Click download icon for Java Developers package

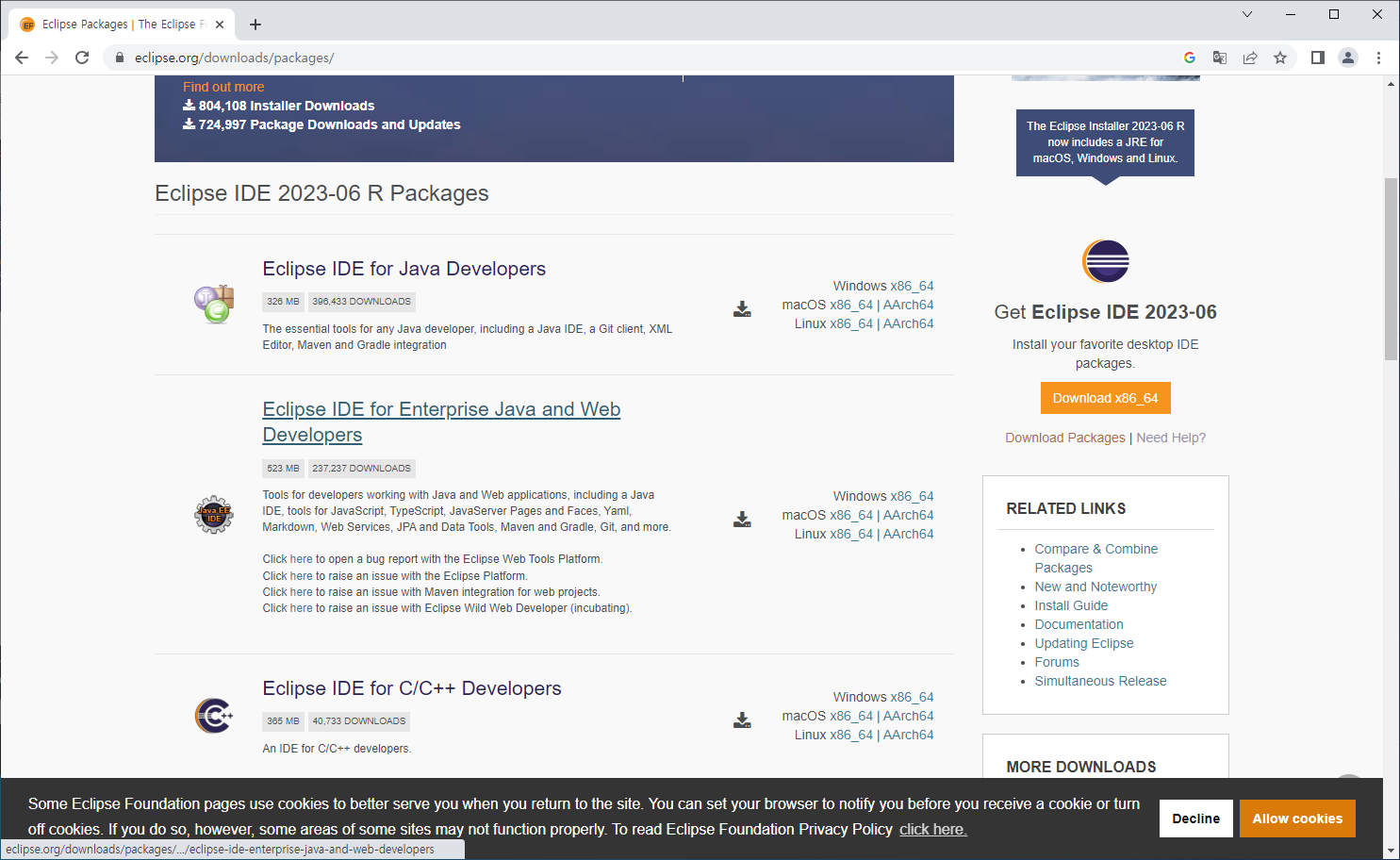(x=743, y=309)
